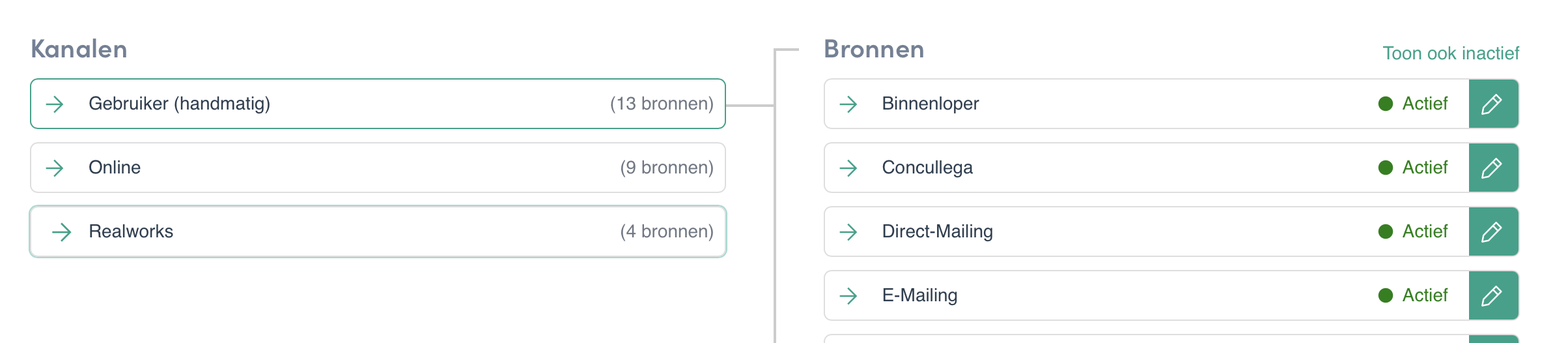The height and width of the screenshot is (343, 1568).
Task: Expand the Direct-Mailing source row arrow
Action: [x=848, y=231]
